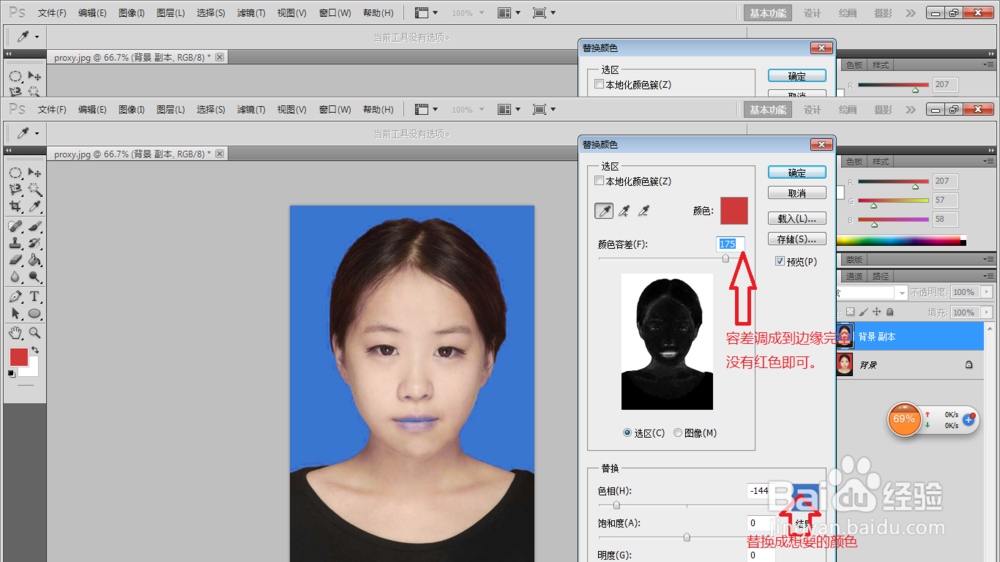Open 图像(I) menu in lower window
Image resolution: width=1000 pixels, height=562 pixels.
pos(131,110)
